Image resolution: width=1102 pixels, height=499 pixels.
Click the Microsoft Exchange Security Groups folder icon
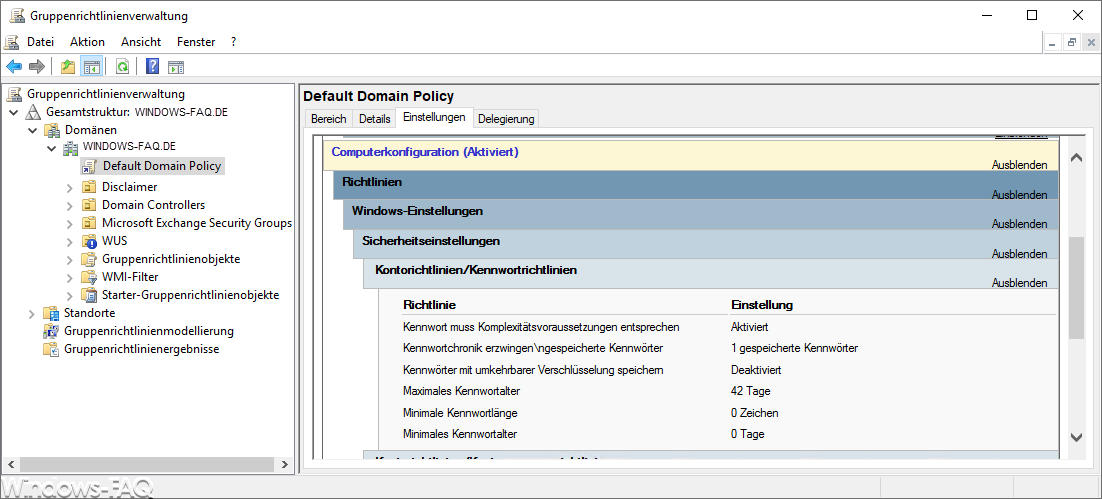(x=89, y=223)
